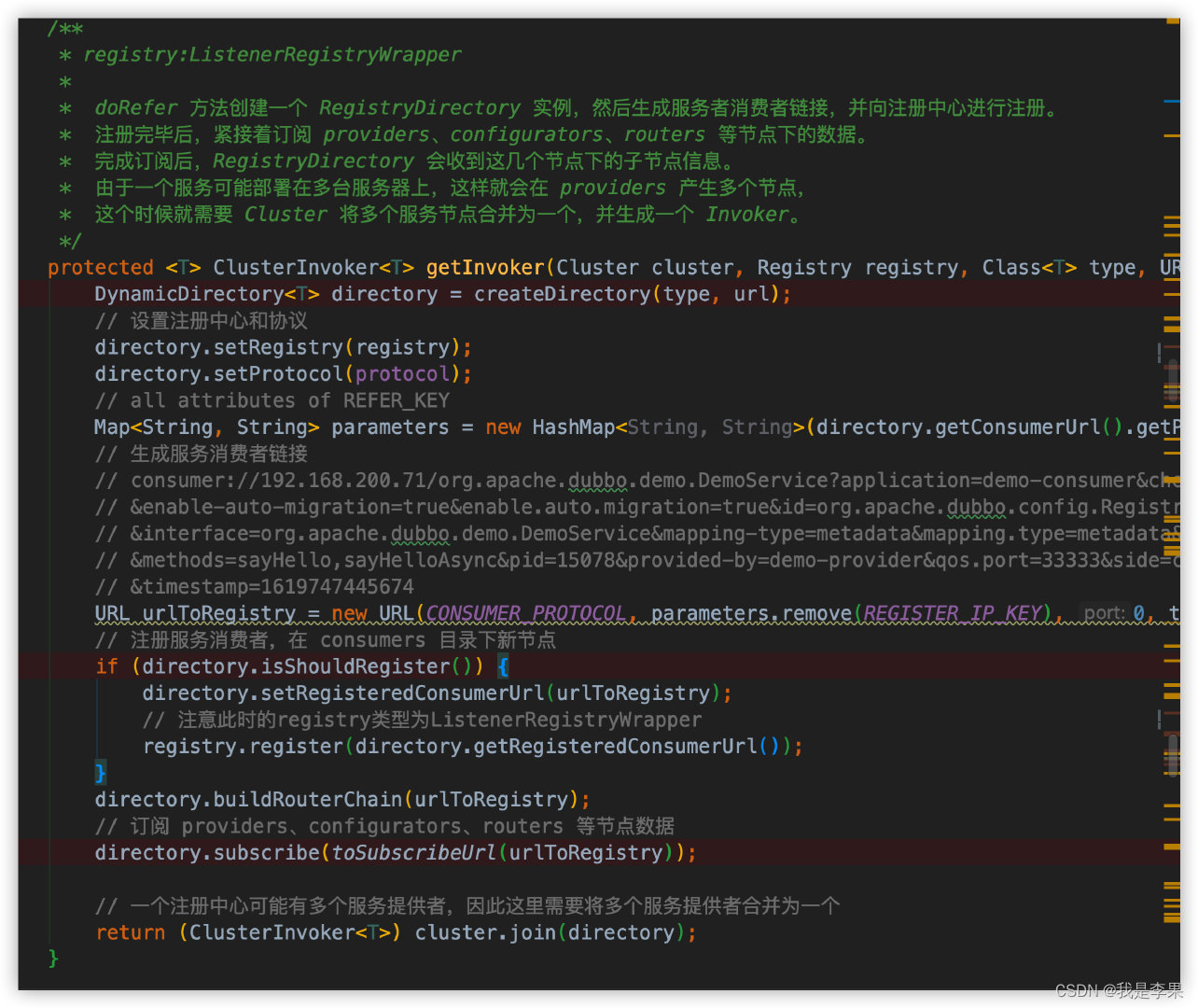Click createDirectory call in the code
Viewport: 1198px width, 1008px height.
coord(563,294)
